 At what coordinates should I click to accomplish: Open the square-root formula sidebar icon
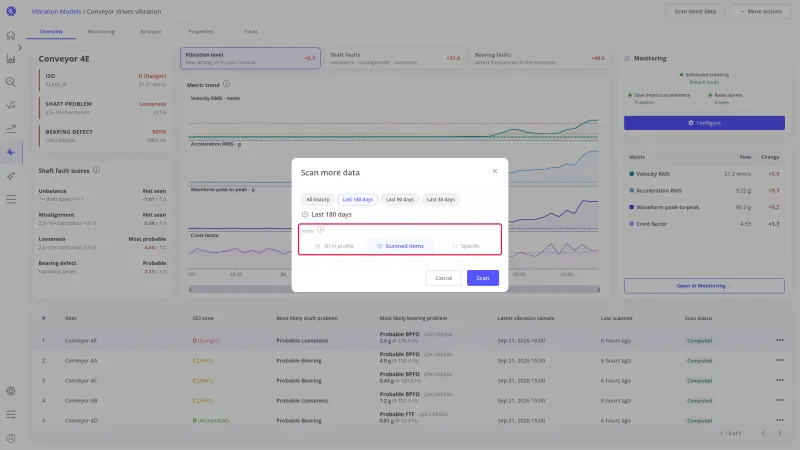pos(11,105)
